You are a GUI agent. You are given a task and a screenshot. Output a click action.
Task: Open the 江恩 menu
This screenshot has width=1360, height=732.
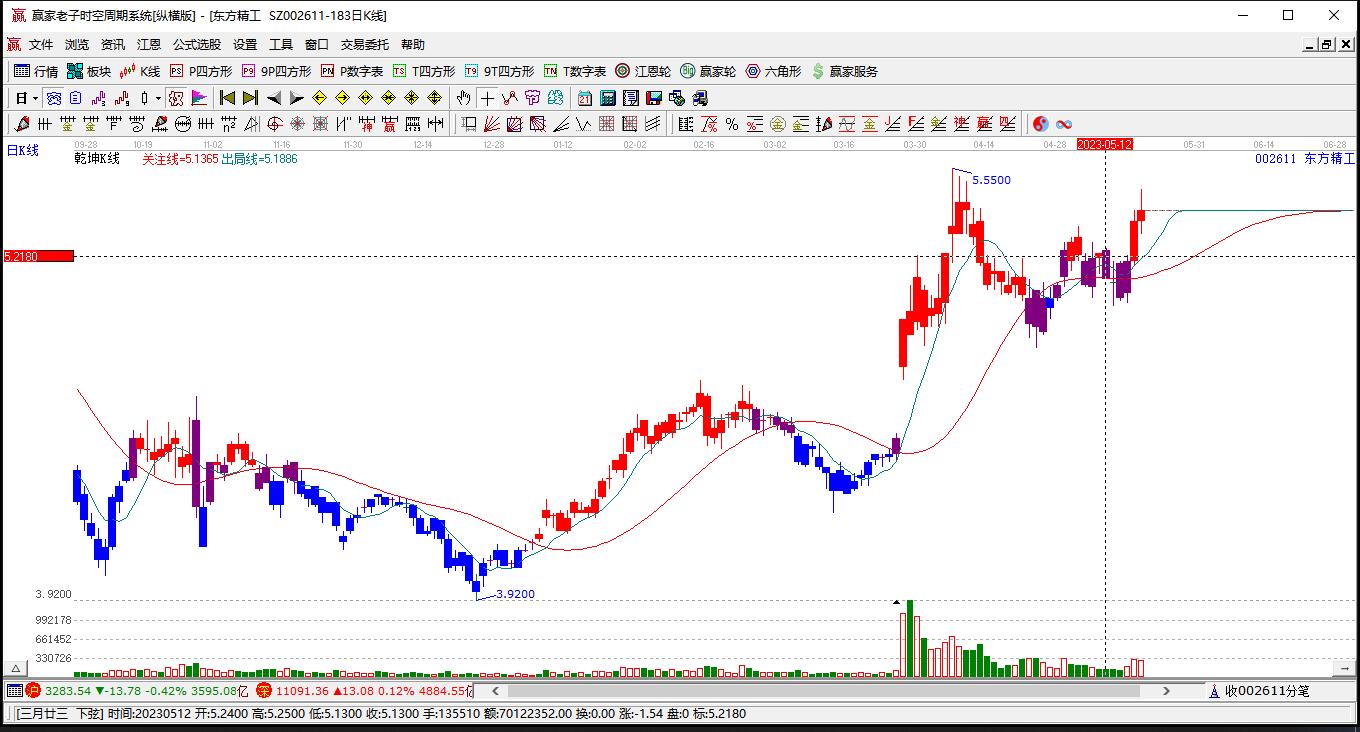tap(149, 45)
